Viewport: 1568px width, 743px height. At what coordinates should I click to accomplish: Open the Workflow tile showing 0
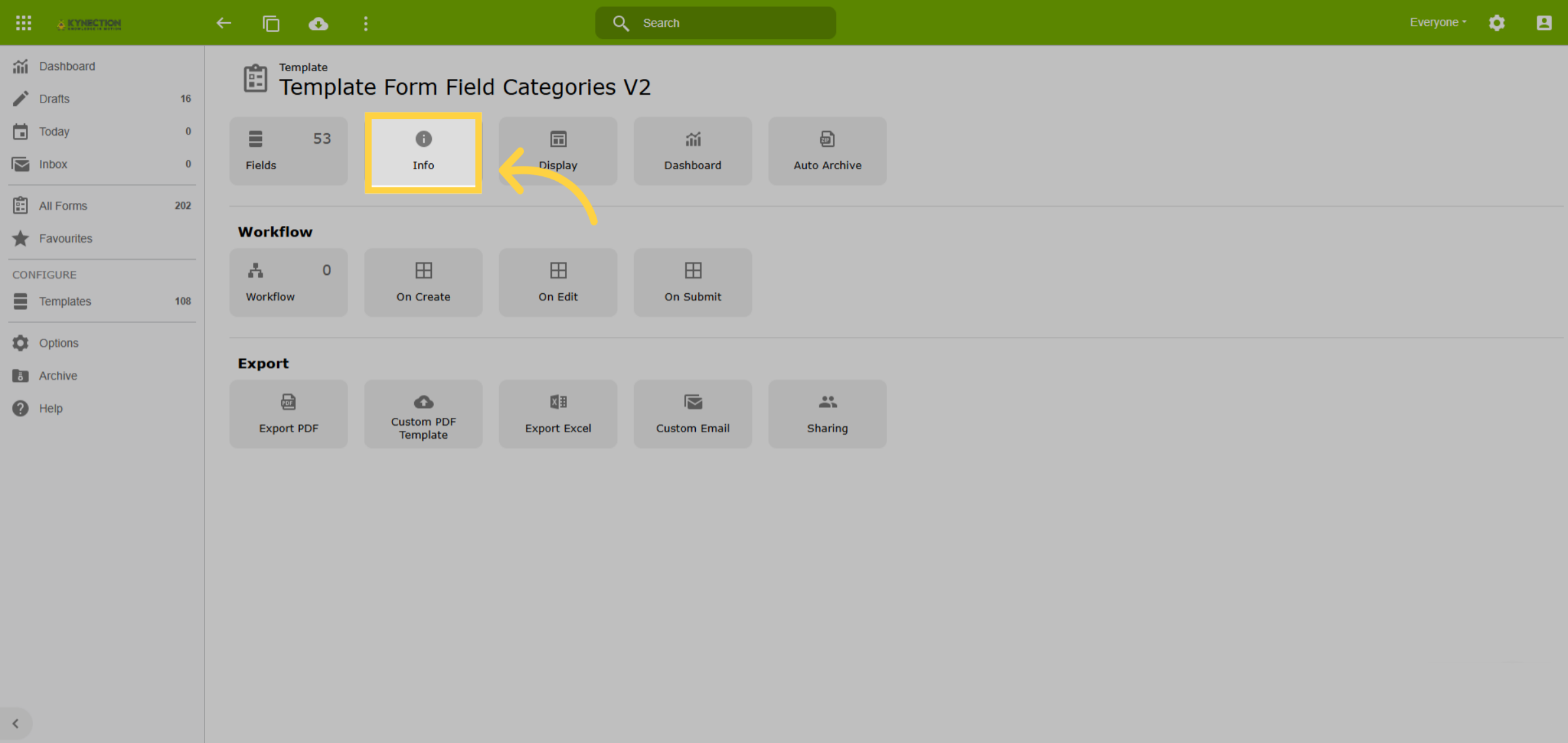coord(289,282)
